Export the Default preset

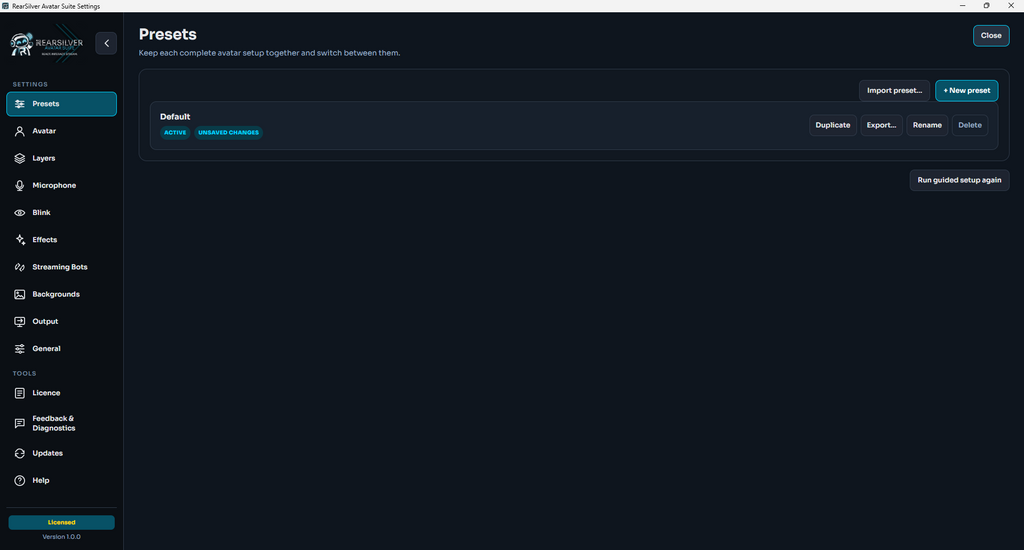(x=881, y=125)
